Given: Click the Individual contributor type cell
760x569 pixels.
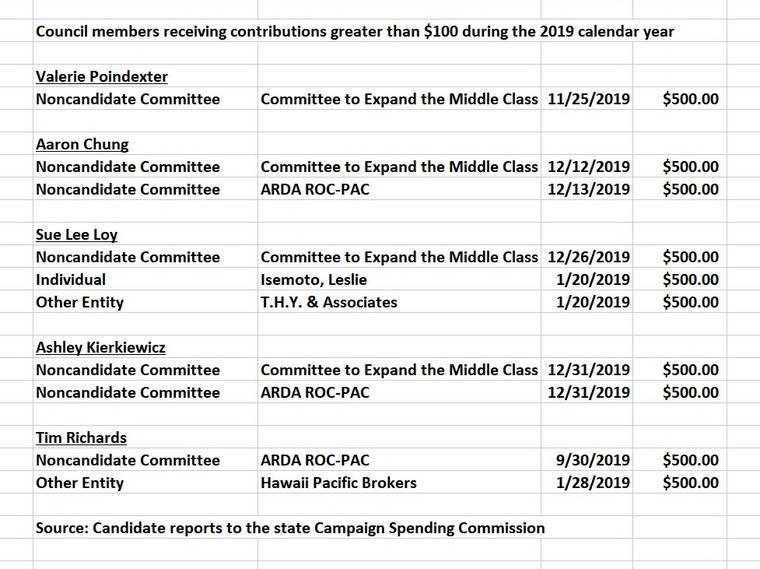Looking at the screenshot, I should click(71, 279).
